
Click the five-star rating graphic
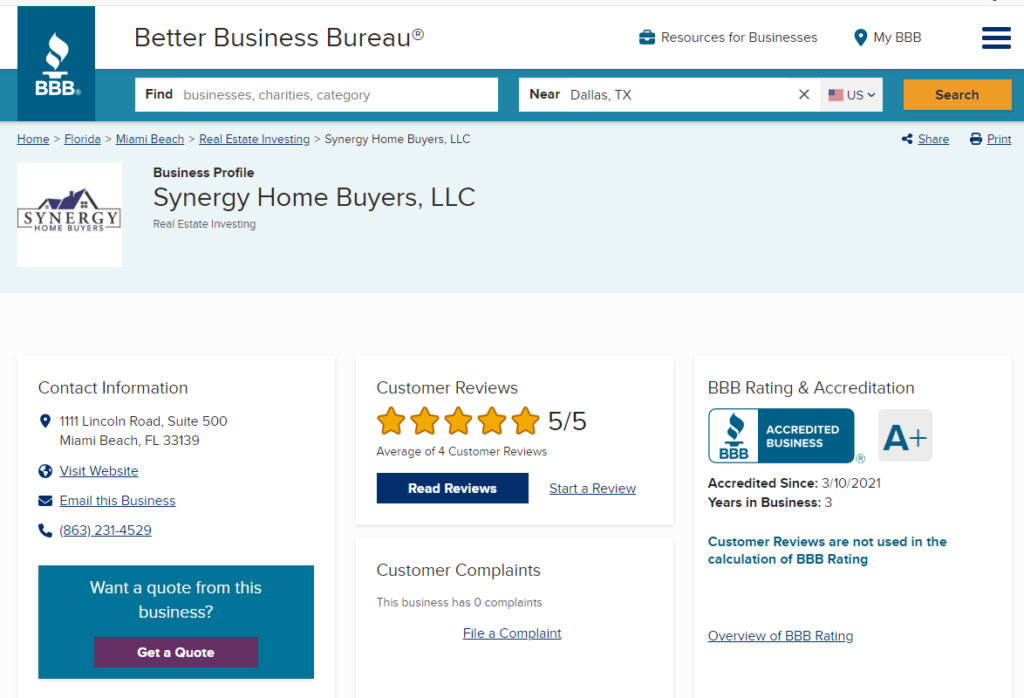[458, 421]
